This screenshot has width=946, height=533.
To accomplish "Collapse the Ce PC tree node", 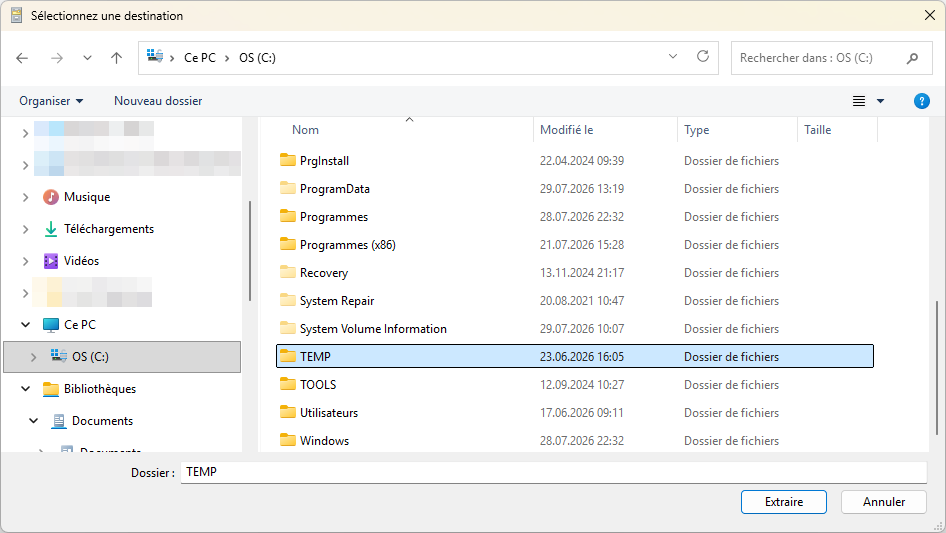I will 25,325.
